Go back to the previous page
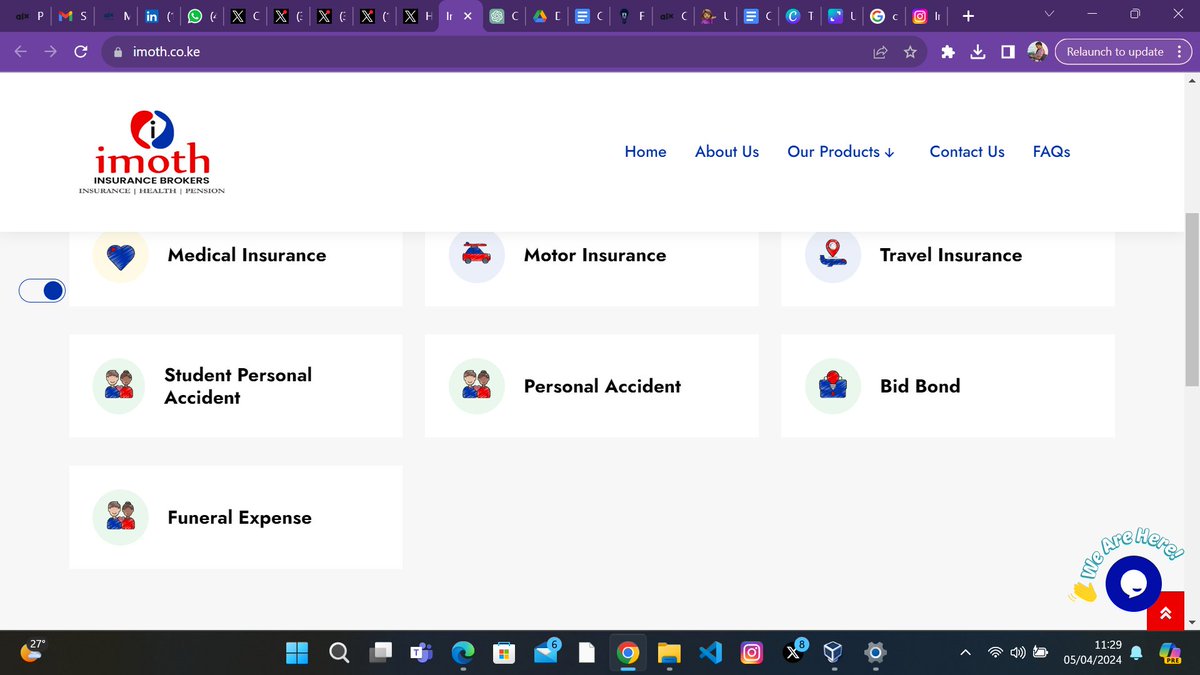Viewport: 1200px width, 675px height. [20, 52]
